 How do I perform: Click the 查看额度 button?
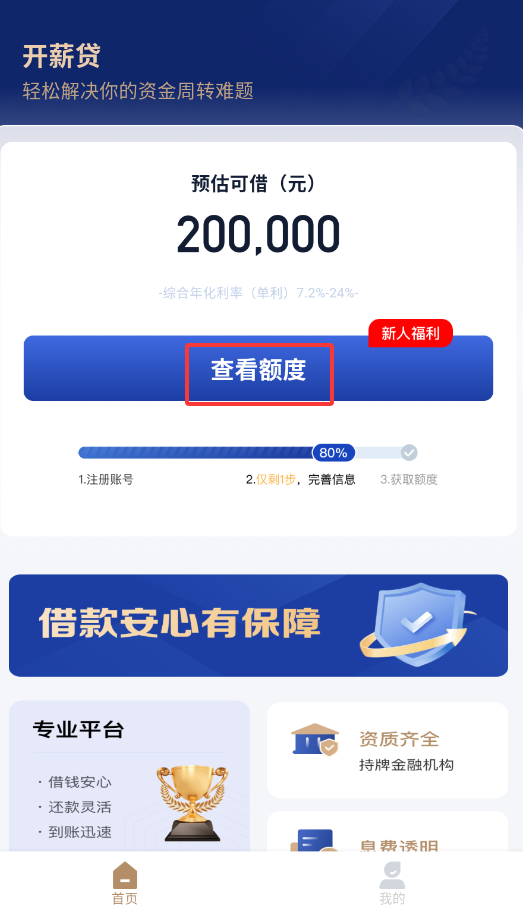pyautogui.click(x=259, y=368)
